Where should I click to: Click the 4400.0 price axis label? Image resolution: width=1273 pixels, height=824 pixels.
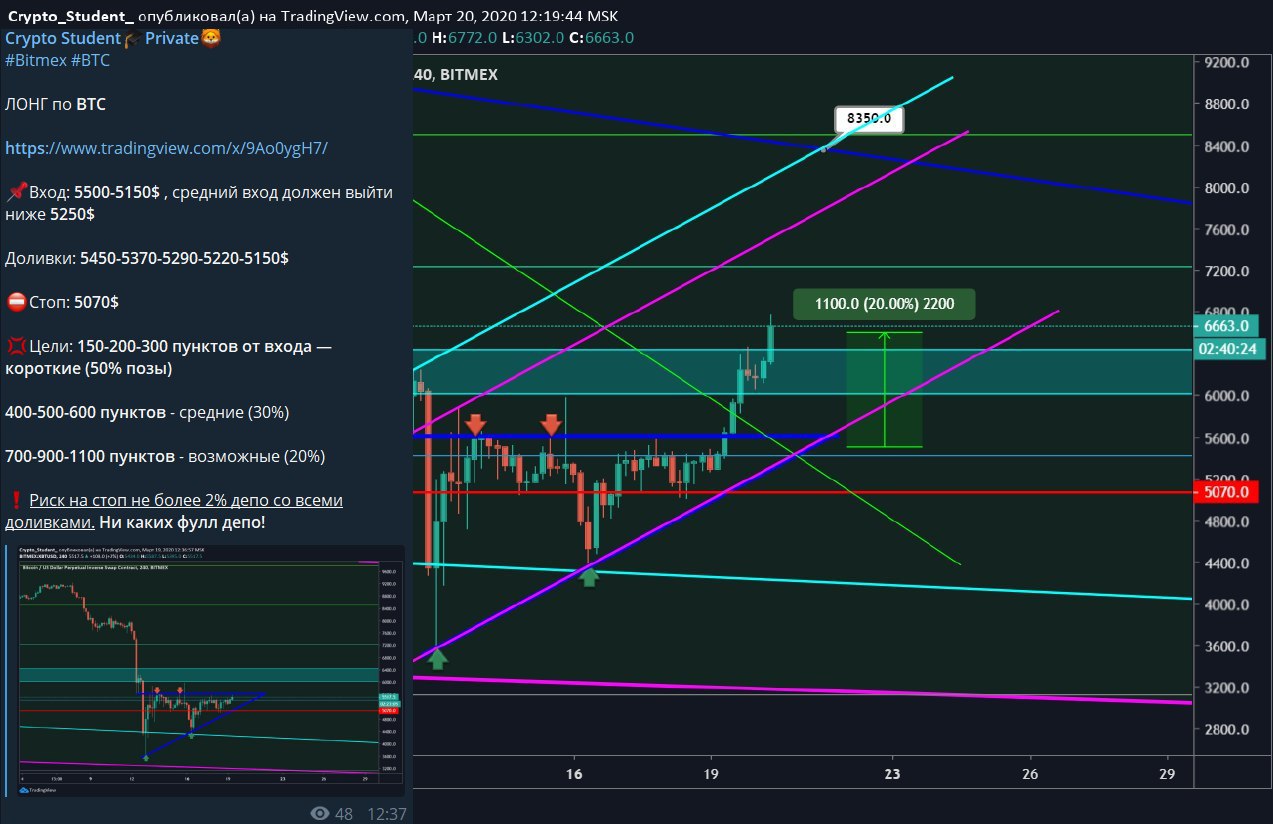1228,564
